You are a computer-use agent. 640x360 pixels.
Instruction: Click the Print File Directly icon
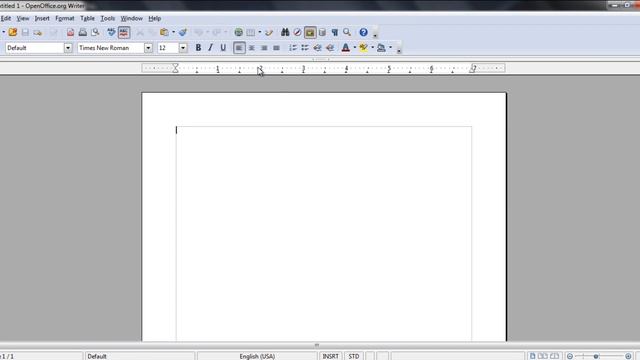coord(83,32)
